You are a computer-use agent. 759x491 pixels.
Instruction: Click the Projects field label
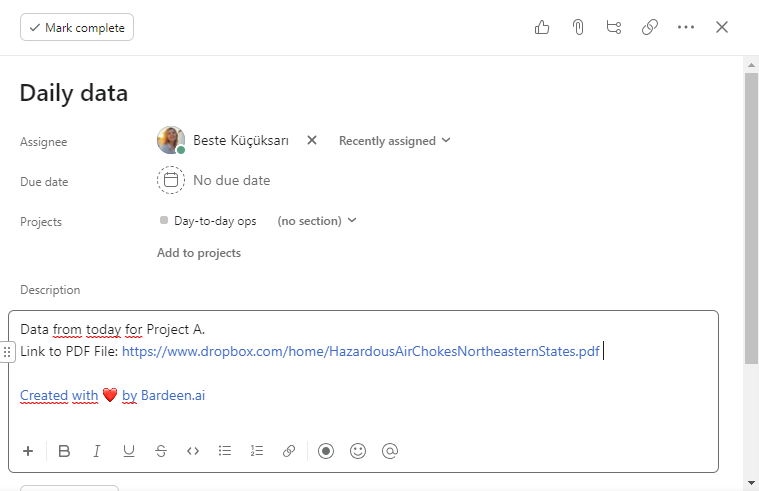(41, 222)
